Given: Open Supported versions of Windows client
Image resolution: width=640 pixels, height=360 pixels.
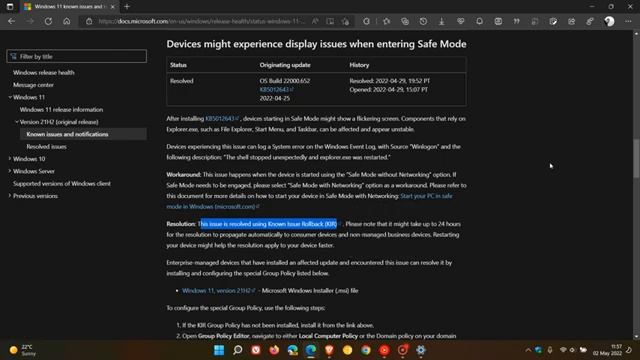Looking at the screenshot, I should (x=62, y=184).
